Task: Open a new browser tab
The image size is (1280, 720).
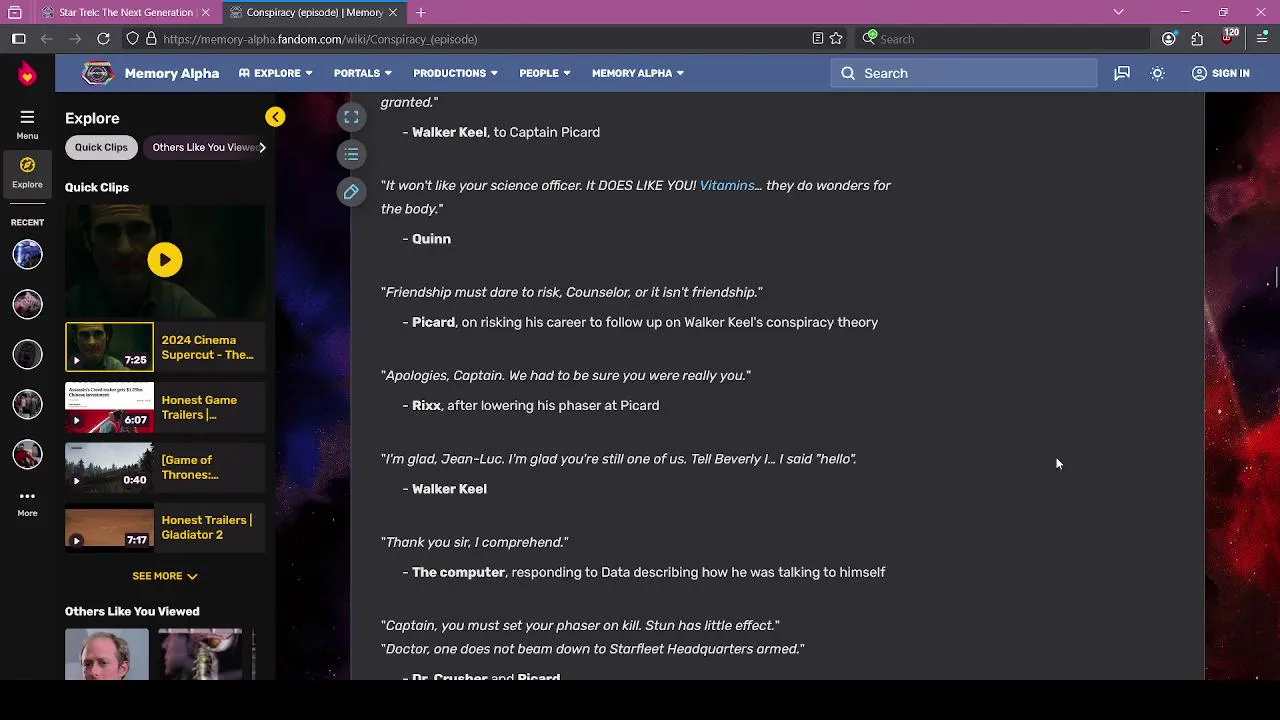Action: pyautogui.click(x=421, y=12)
